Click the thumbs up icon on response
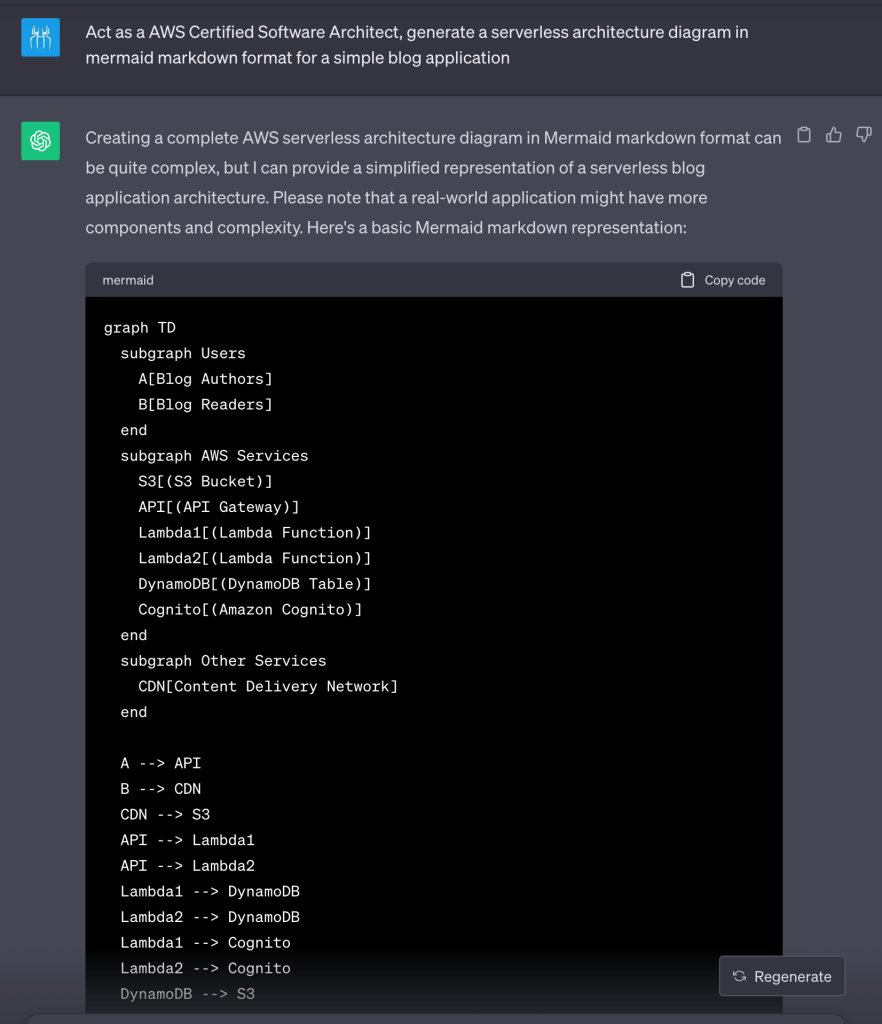 (833, 135)
